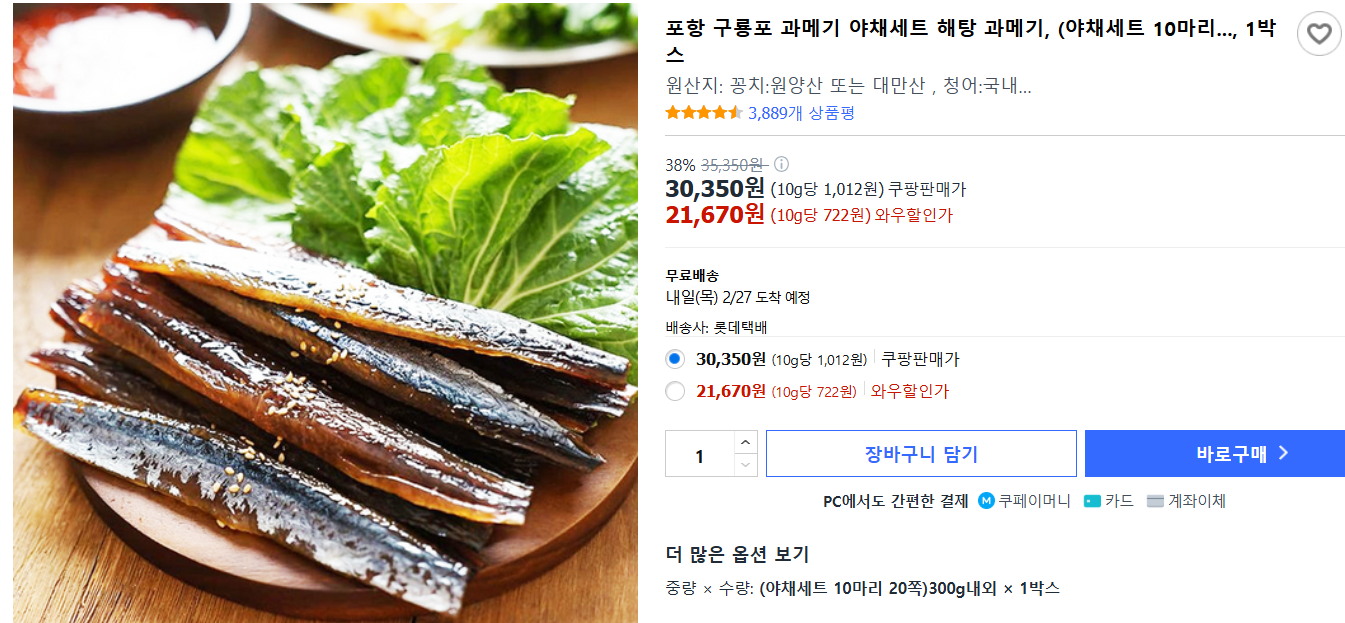Add item with 장바구니 담기 button
Screen dimensions: 1345x623
[x=921, y=454]
